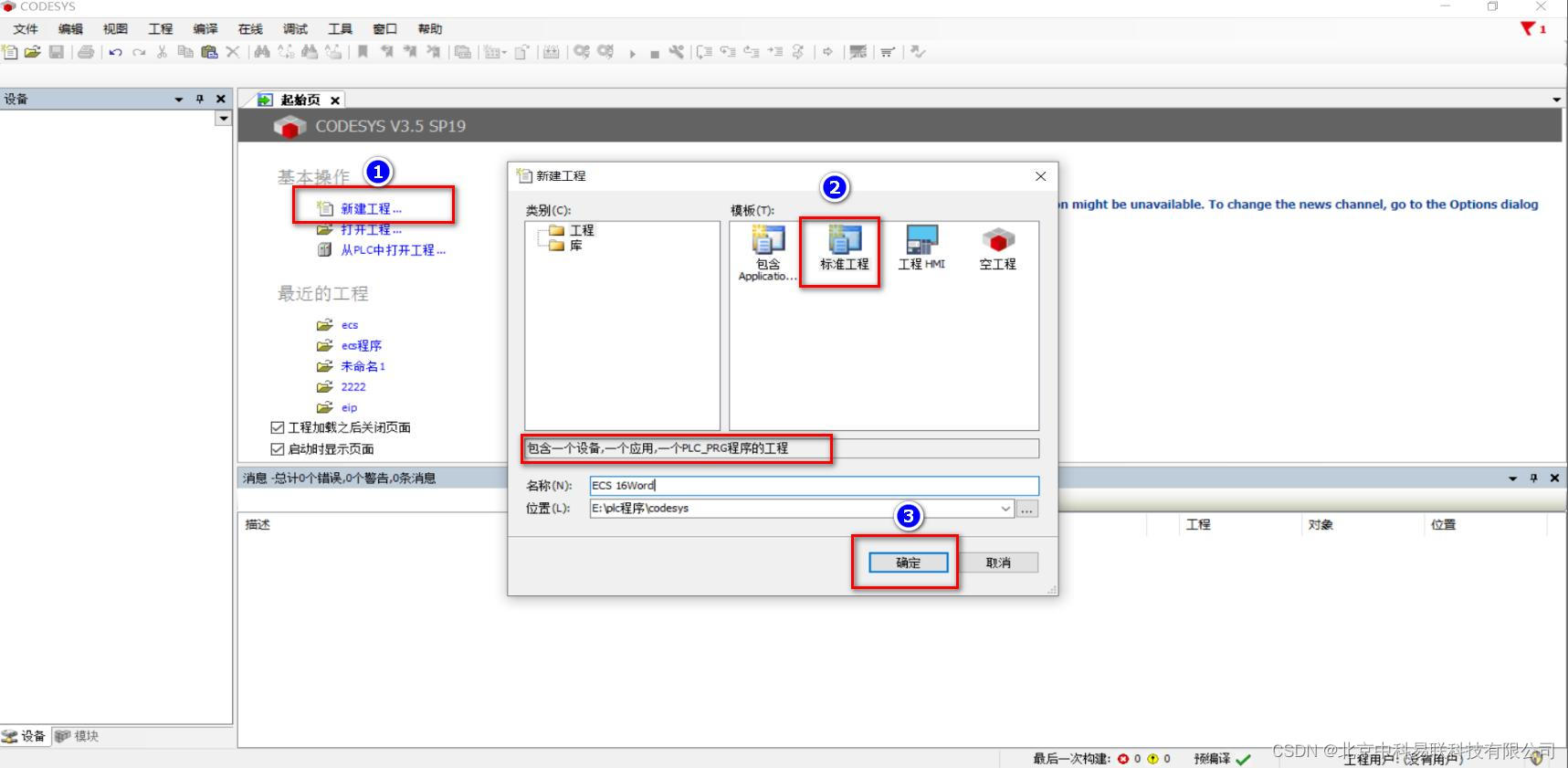Image resolution: width=1568 pixels, height=768 pixels.
Task: Open the 帮助 menu
Action: point(429,29)
